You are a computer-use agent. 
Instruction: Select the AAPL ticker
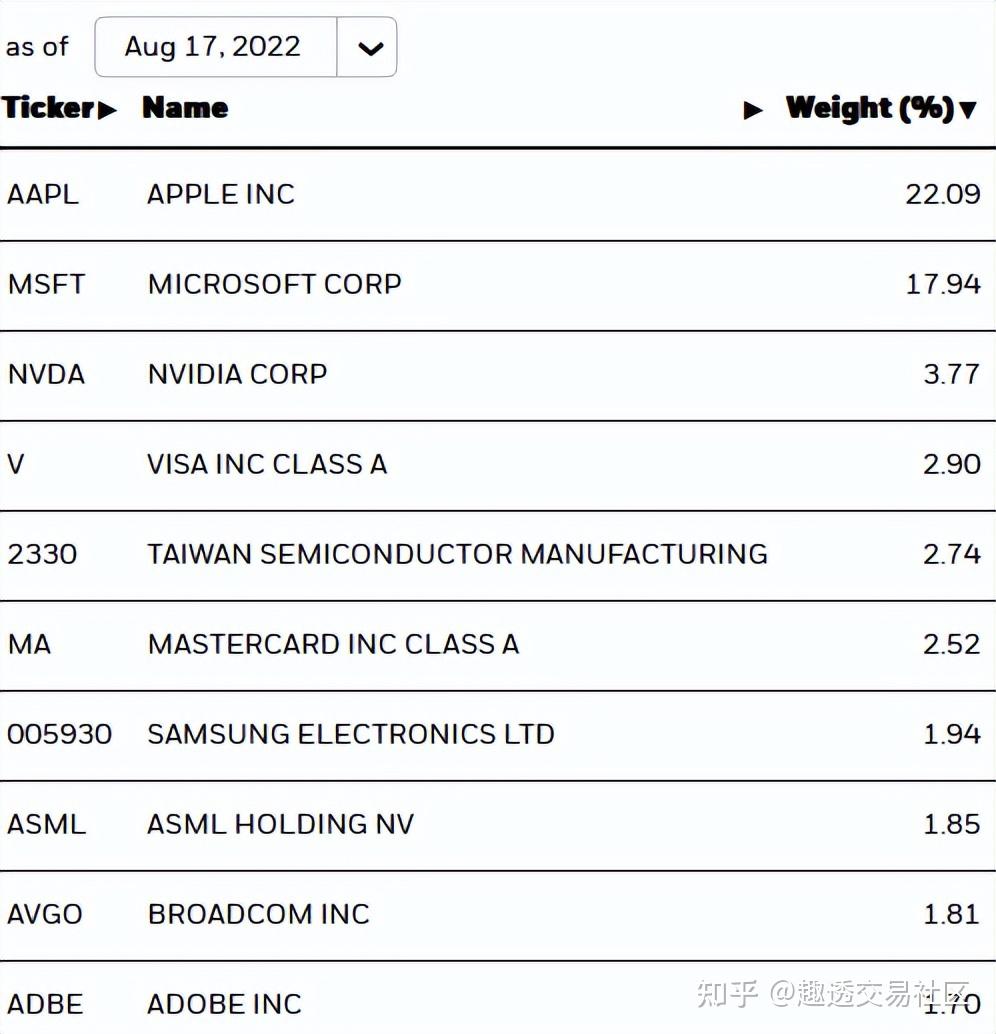coord(42,194)
